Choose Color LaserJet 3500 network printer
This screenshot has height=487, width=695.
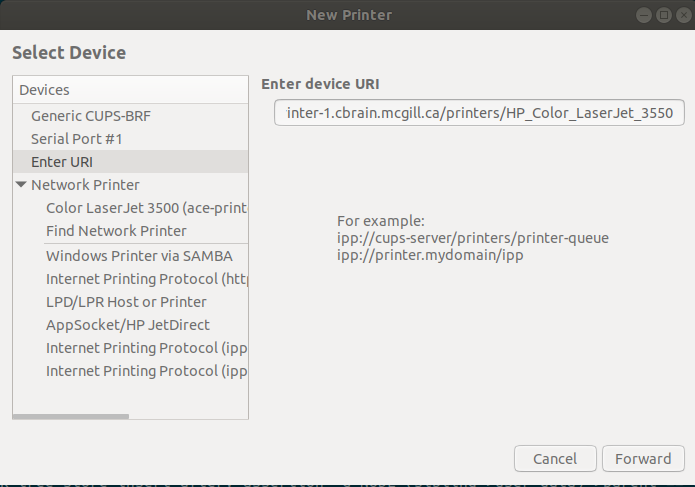[145, 208]
